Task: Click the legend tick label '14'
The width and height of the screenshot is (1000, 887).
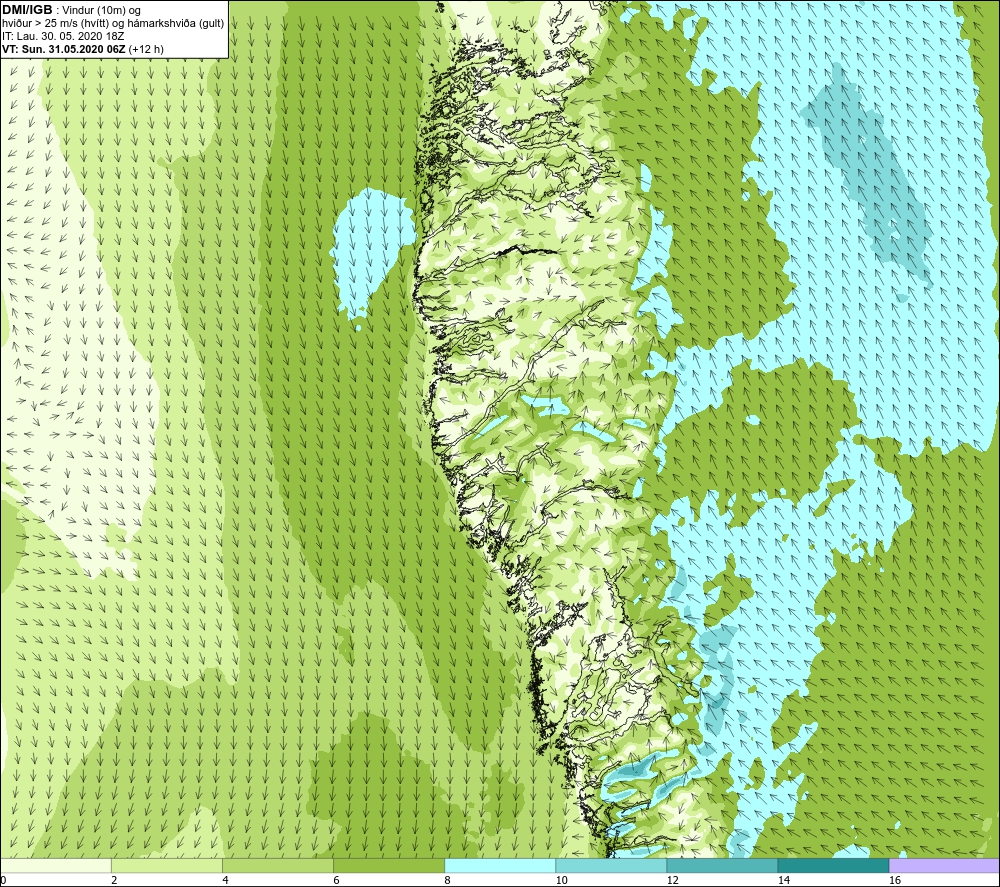Action: pyautogui.click(x=783, y=881)
